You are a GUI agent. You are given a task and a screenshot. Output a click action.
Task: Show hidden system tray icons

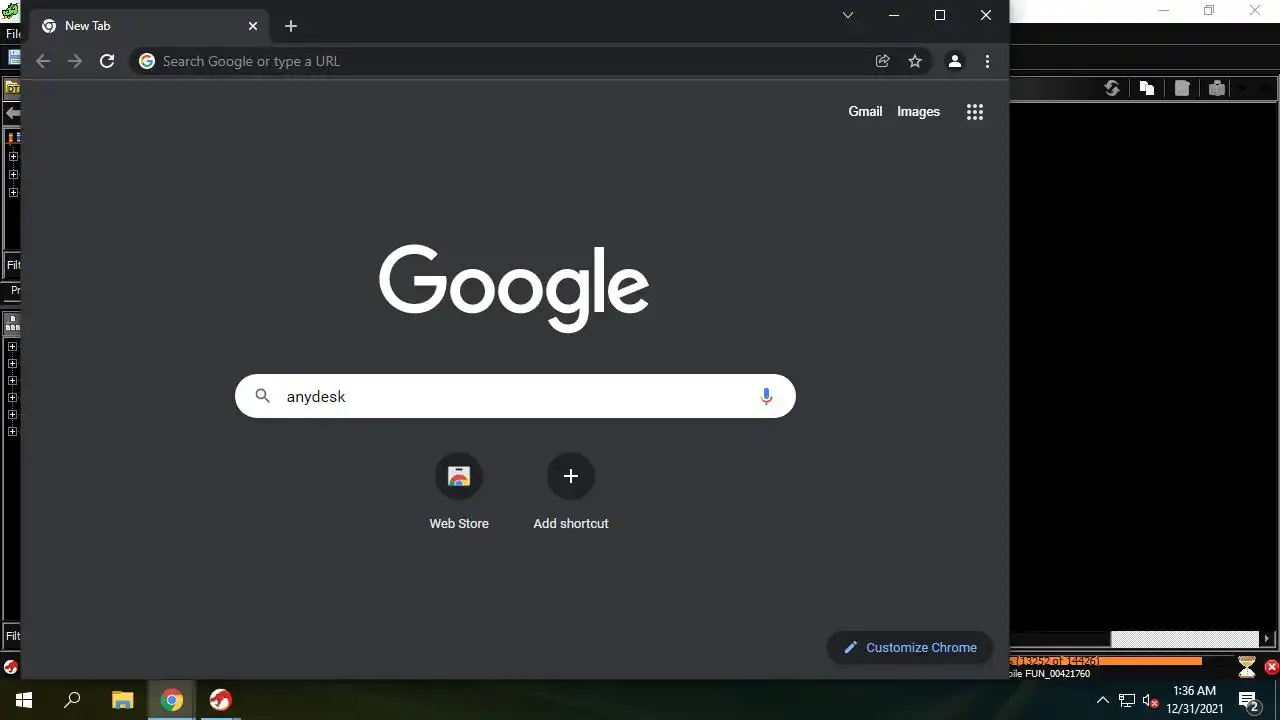click(1102, 700)
